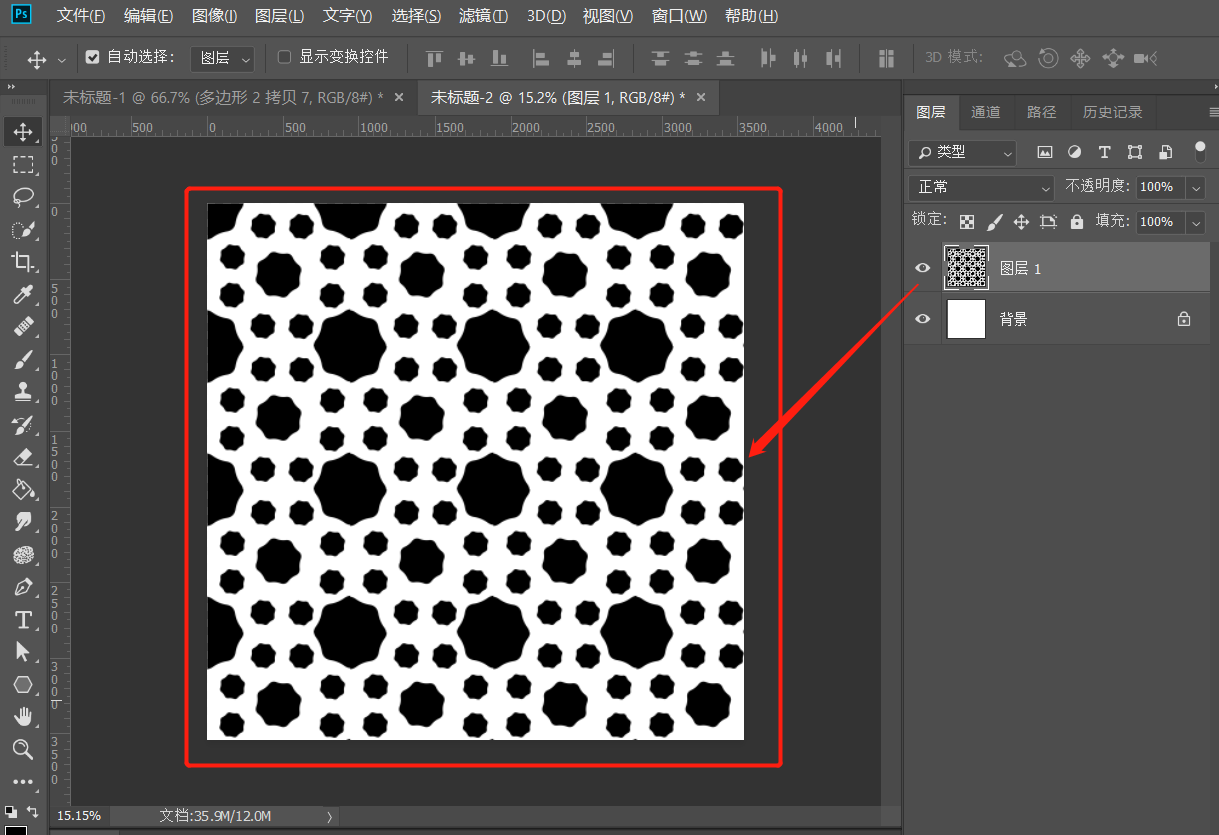Select the Horizontal Type tool

[x=23, y=619]
